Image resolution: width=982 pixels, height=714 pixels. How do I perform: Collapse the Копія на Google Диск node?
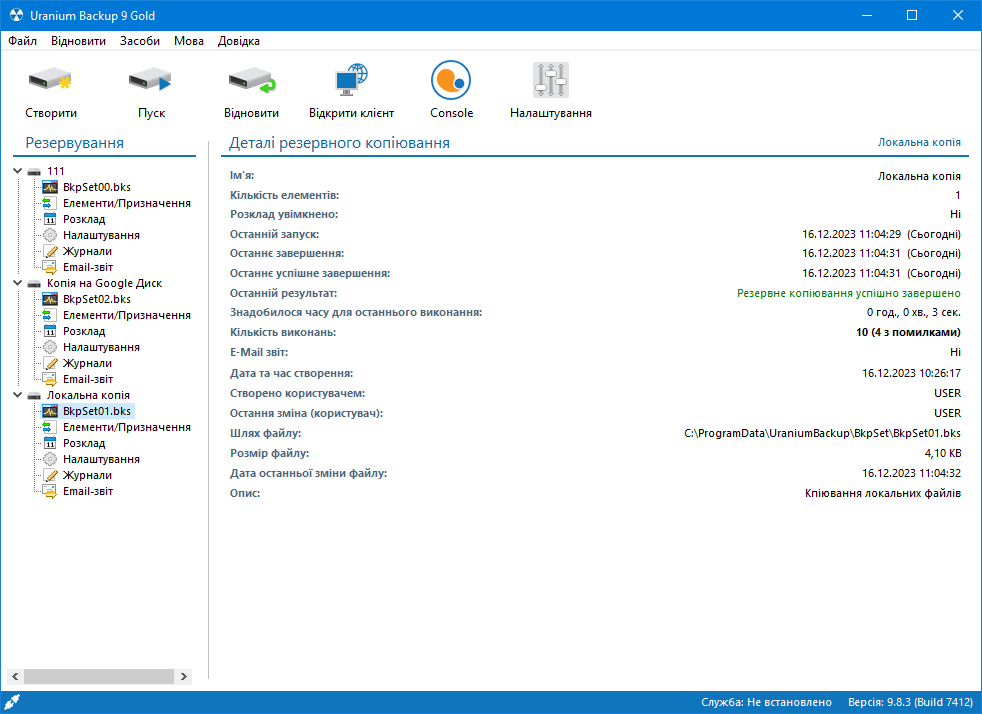(18, 283)
